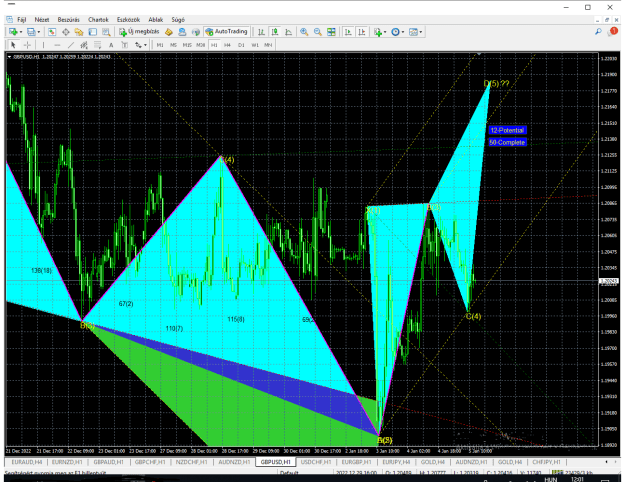Open the indicators list dropdown
Screen dimensions: 625x482
click(385, 32)
